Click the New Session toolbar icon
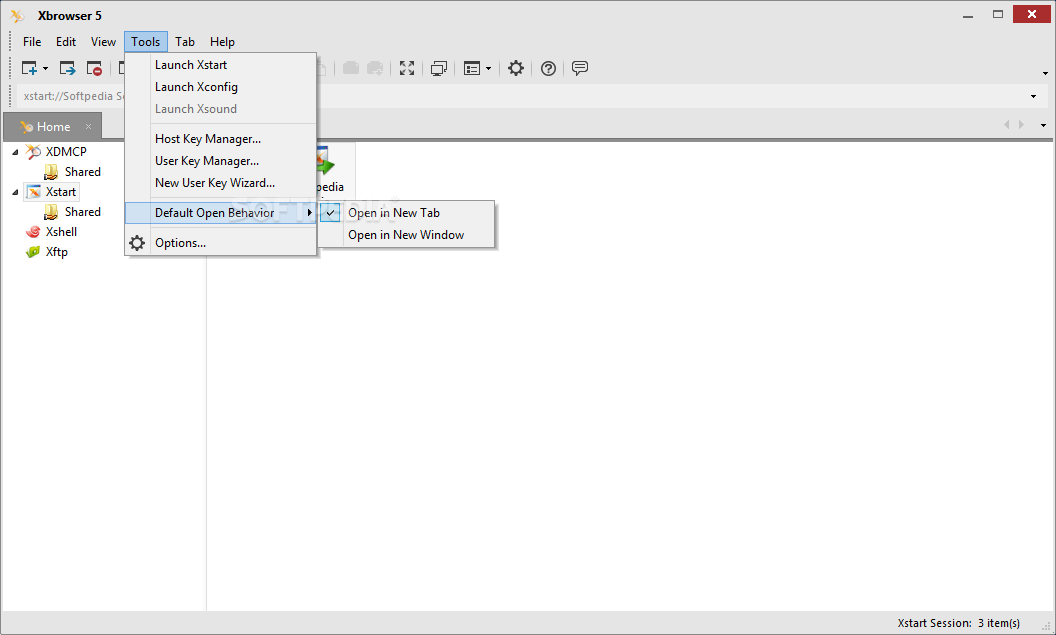1056x635 pixels. coord(29,68)
